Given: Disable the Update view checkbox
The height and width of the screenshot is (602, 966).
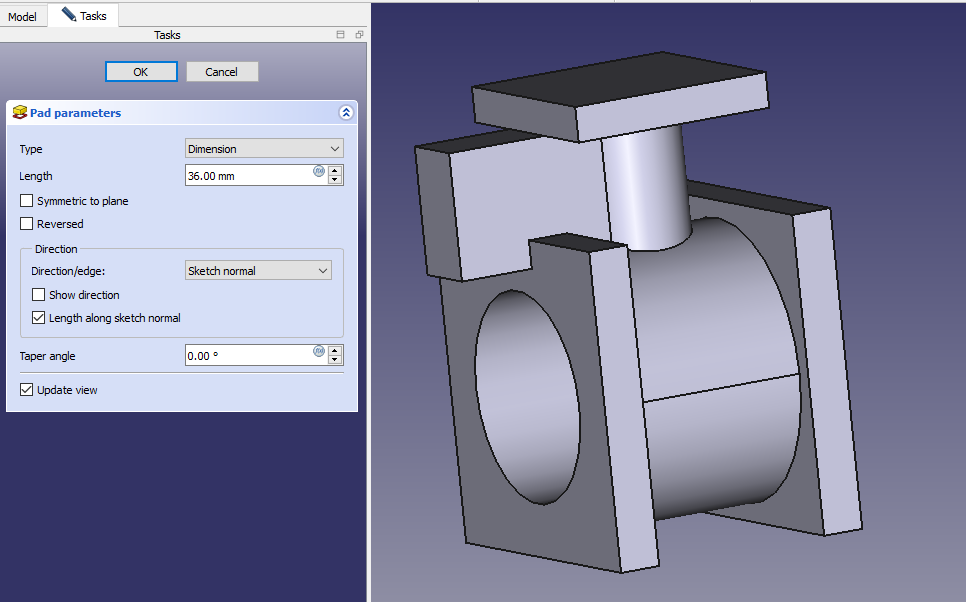Looking at the screenshot, I should [27, 390].
